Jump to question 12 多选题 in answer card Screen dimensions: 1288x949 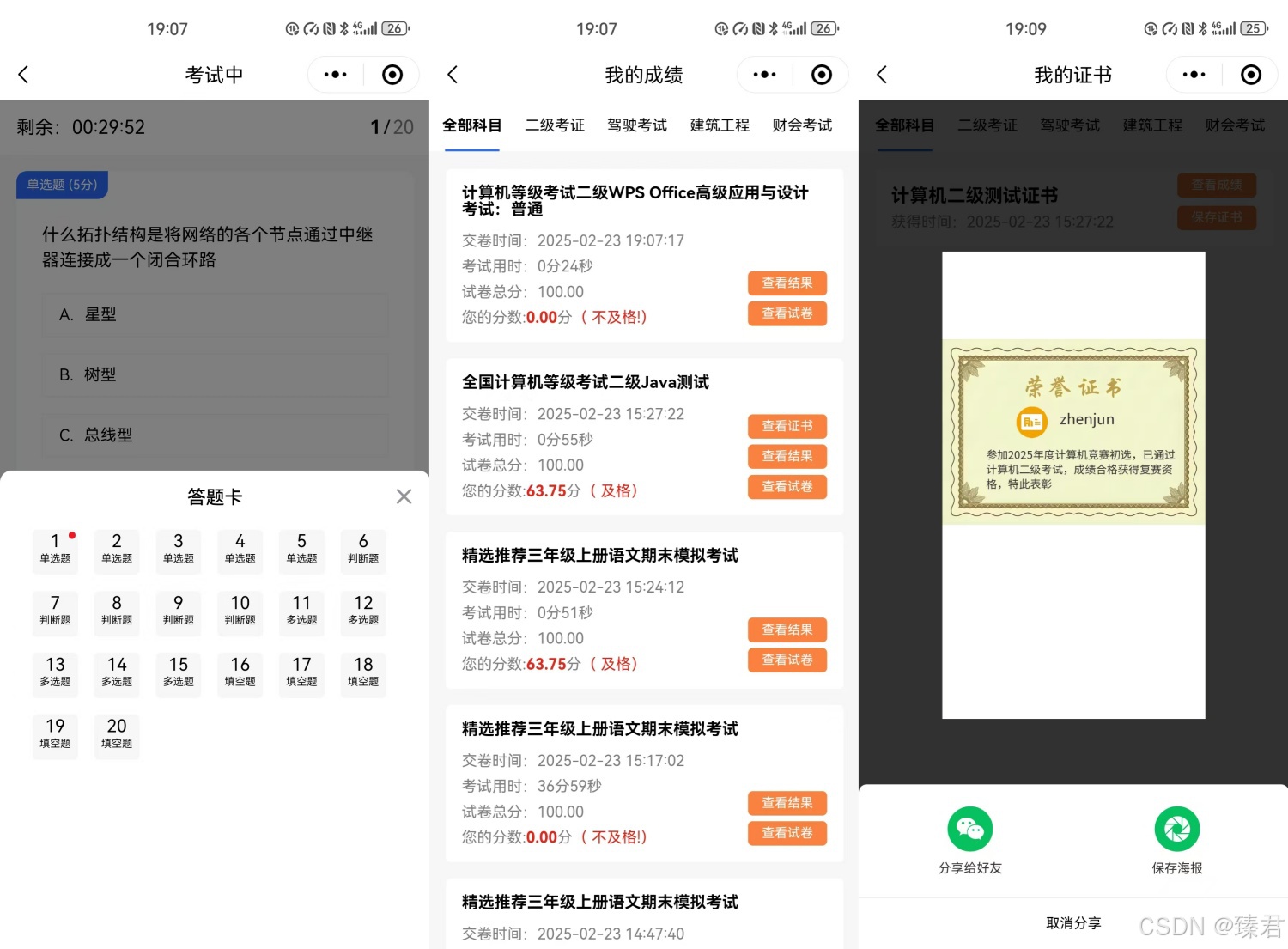[363, 613]
